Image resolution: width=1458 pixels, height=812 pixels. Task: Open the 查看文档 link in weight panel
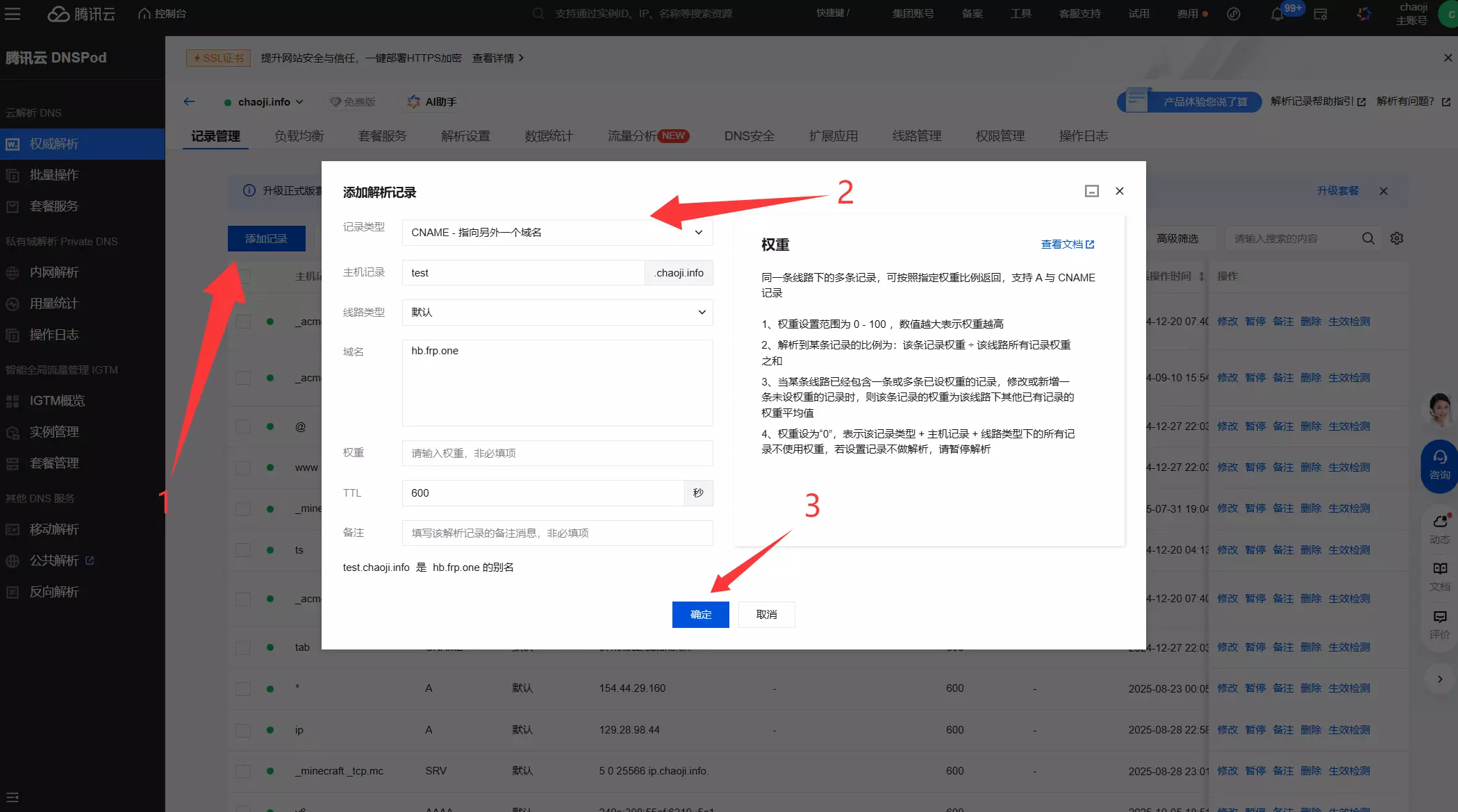(x=1068, y=245)
